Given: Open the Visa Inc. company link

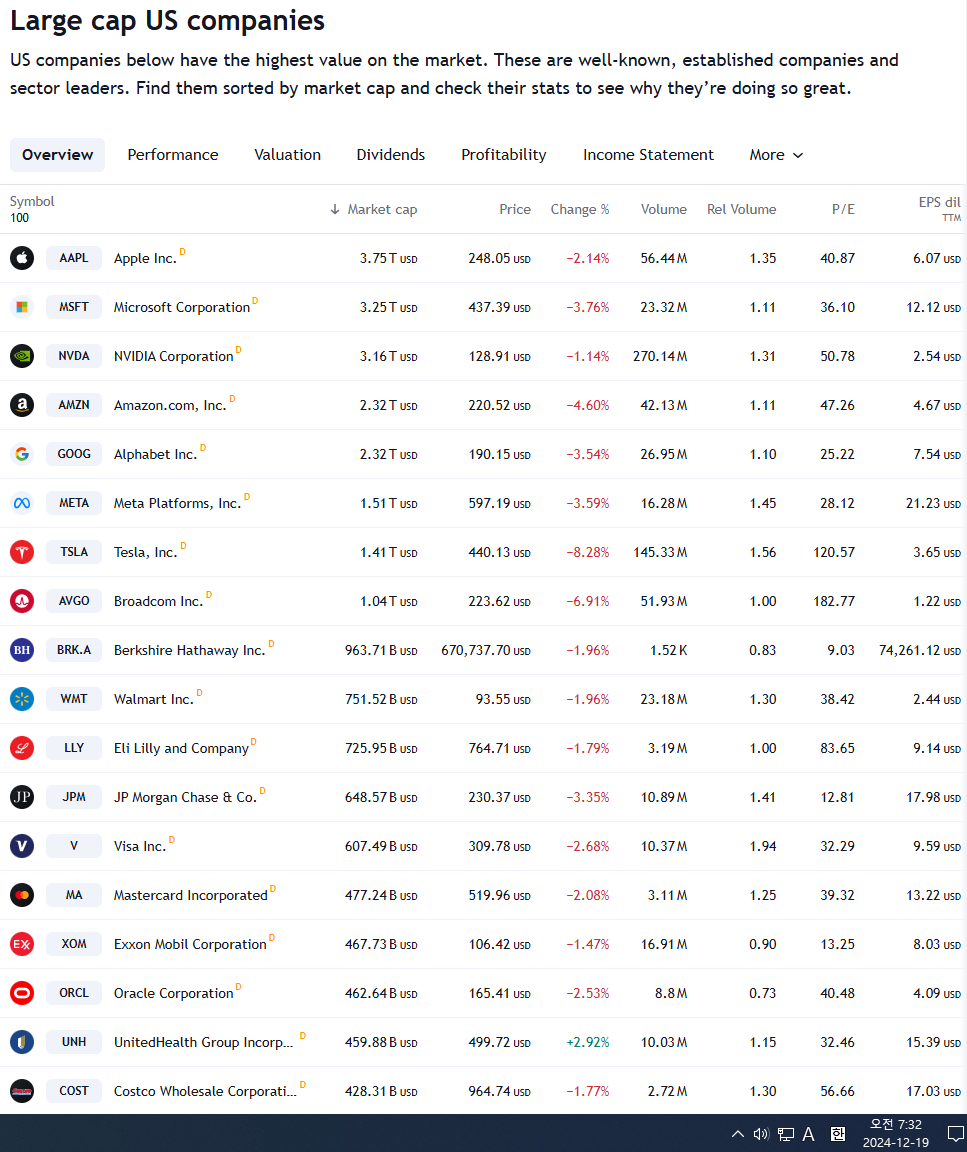Looking at the screenshot, I should tap(140, 846).
